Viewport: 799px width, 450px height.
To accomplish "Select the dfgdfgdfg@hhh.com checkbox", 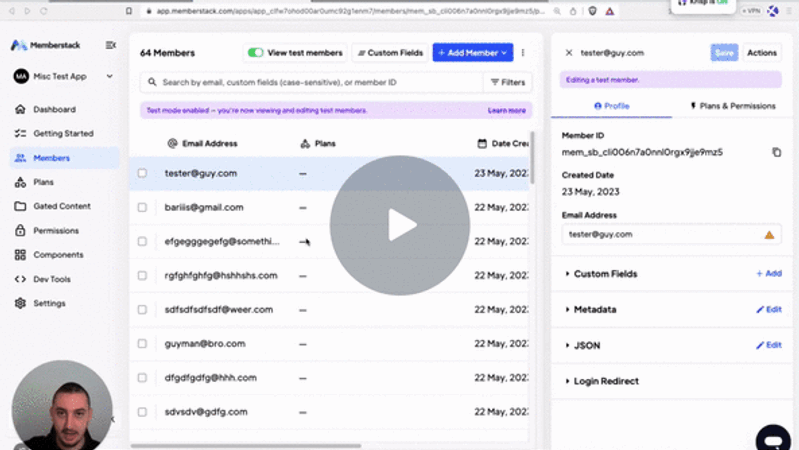I will (x=142, y=378).
